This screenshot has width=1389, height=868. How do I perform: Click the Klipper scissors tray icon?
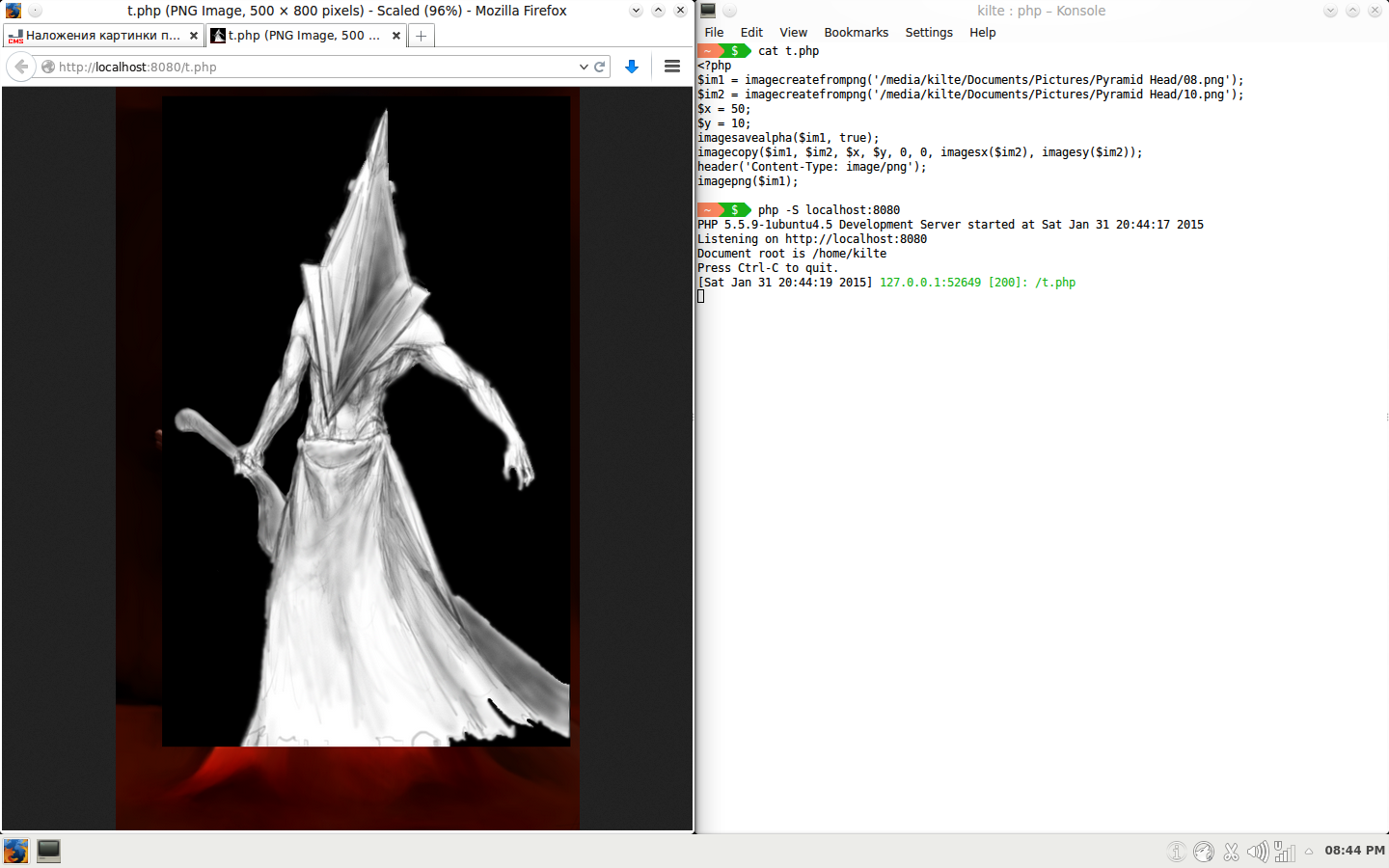pos(1231,852)
